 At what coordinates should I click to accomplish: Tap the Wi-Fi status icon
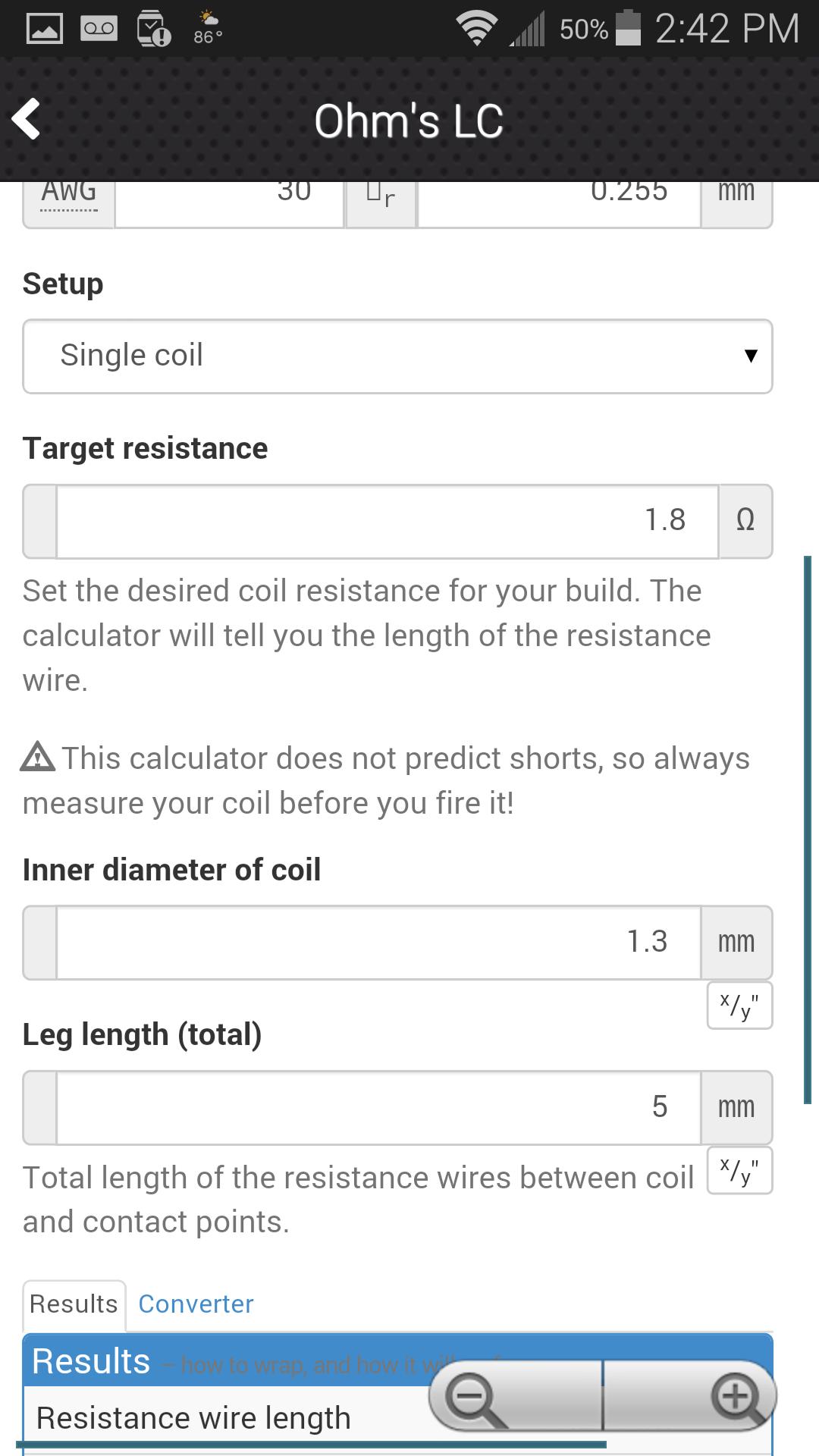coord(476,29)
